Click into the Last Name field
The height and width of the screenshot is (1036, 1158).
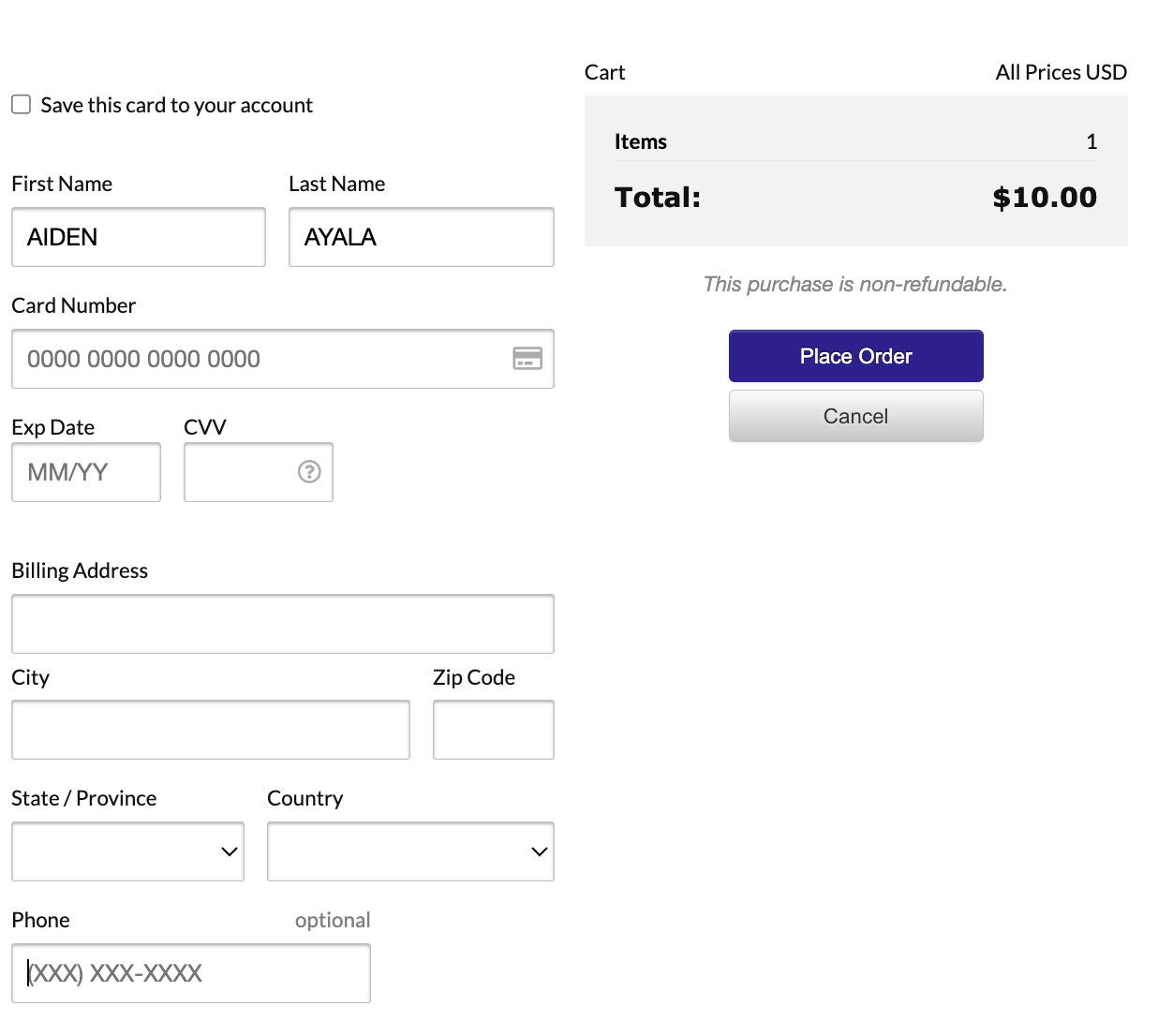421,237
